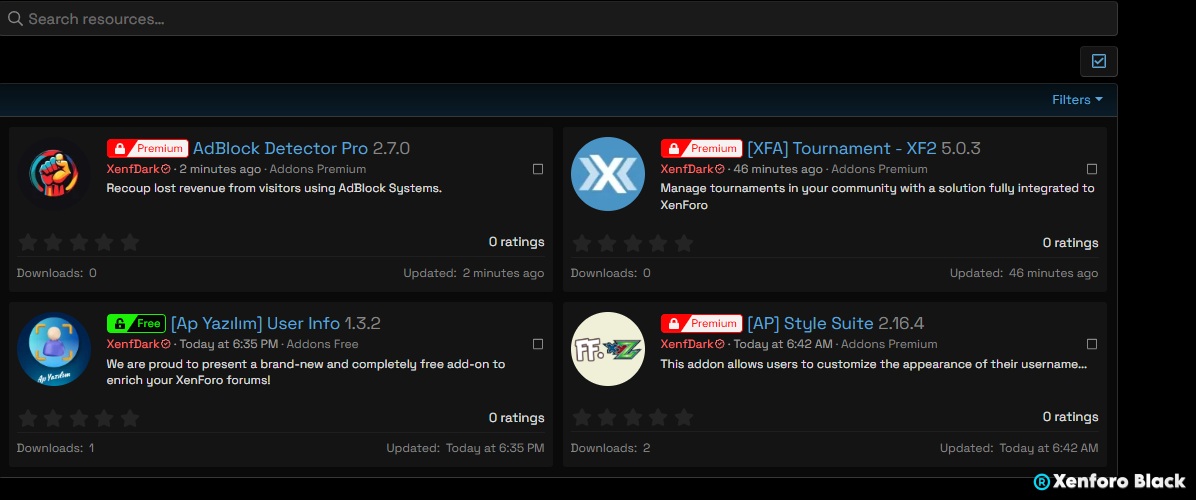Open [Ap Yazılım] User Info title link

(256, 323)
